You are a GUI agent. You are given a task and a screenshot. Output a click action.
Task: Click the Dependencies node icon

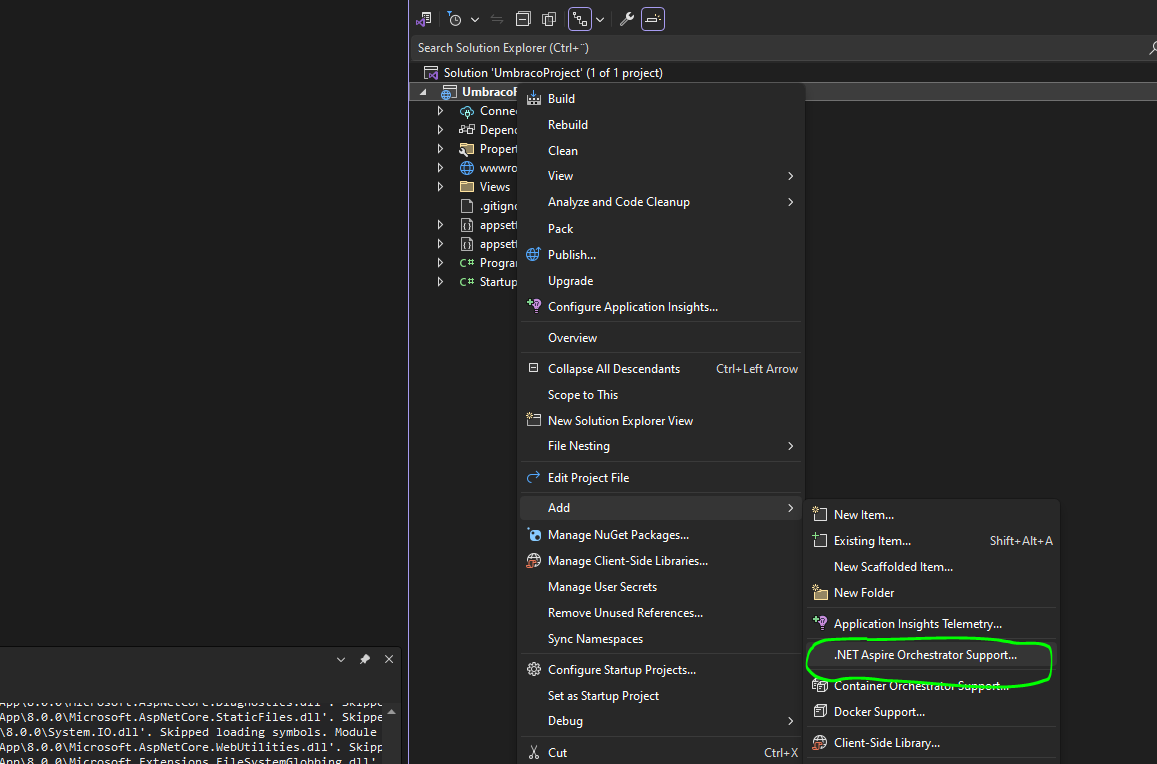[x=466, y=130]
